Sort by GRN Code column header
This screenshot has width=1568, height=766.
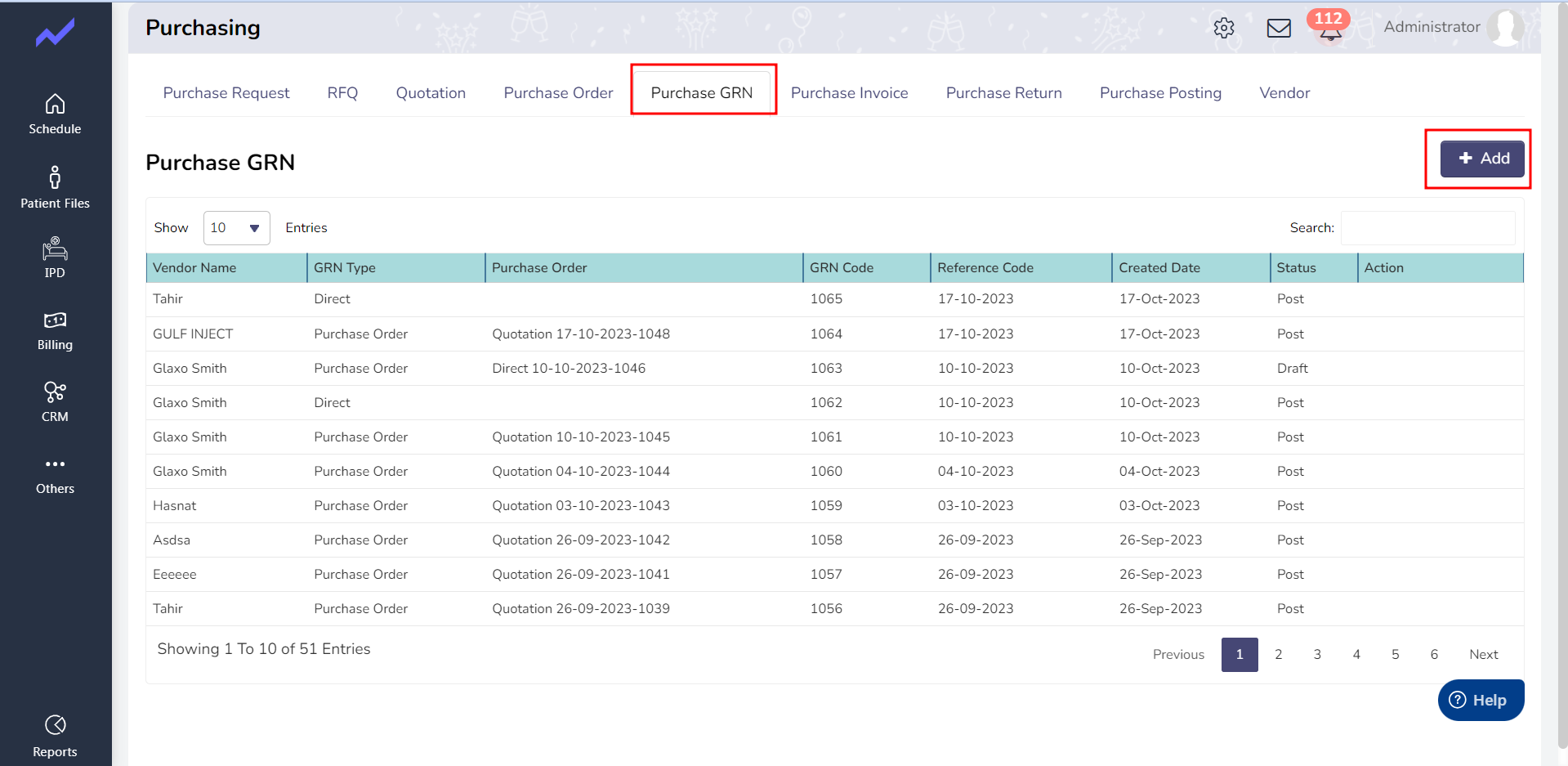pos(866,268)
